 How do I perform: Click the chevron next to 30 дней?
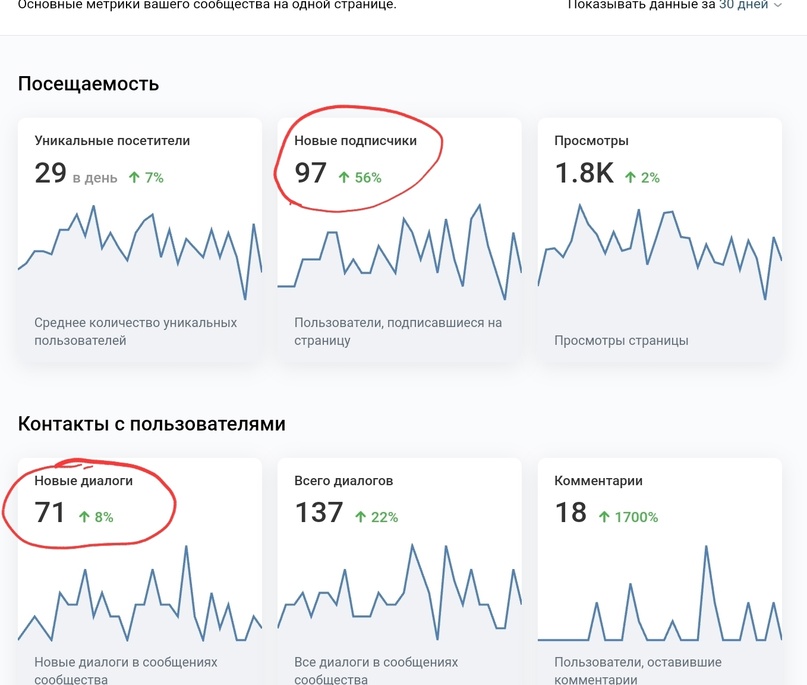[778, 6]
